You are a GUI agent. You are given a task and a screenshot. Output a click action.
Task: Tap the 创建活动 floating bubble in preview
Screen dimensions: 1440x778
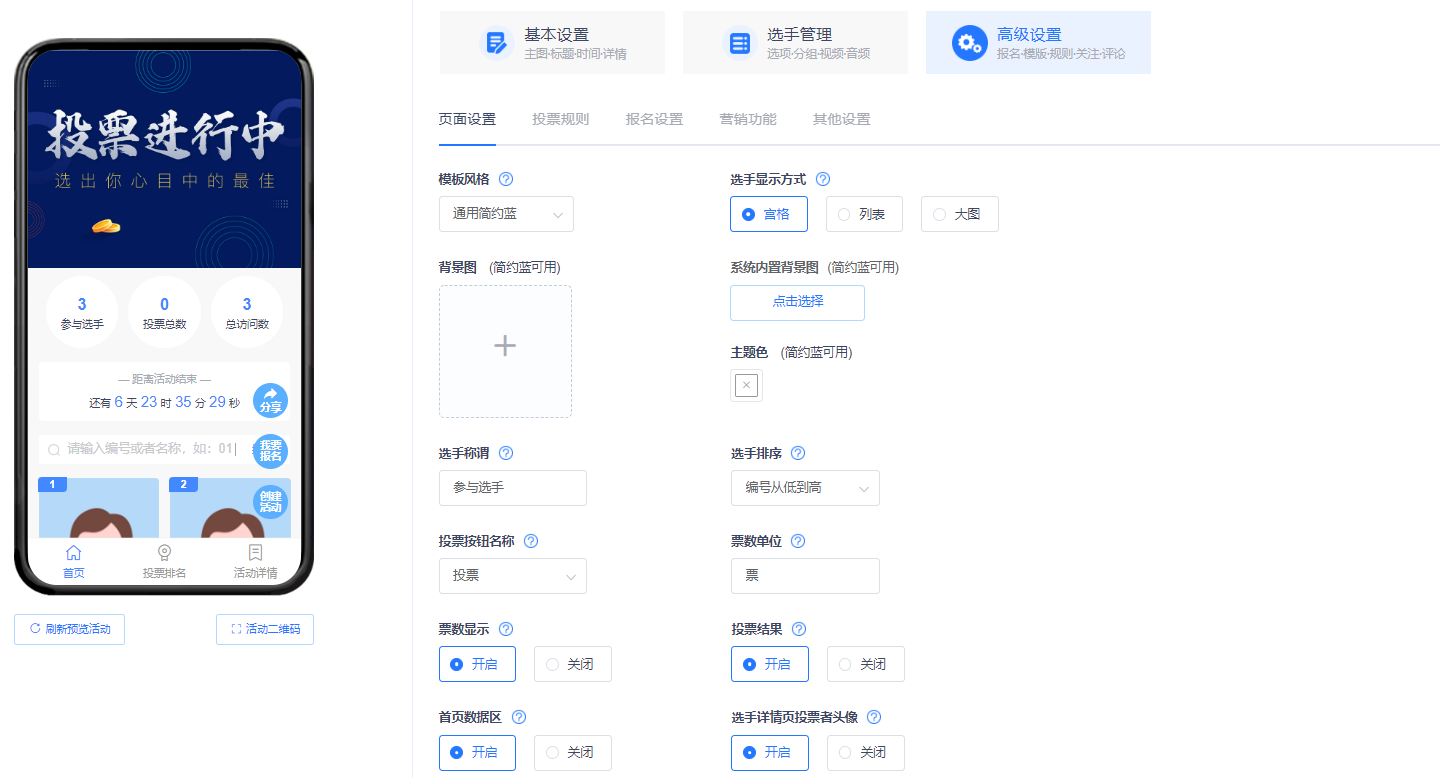click(270, 501)
